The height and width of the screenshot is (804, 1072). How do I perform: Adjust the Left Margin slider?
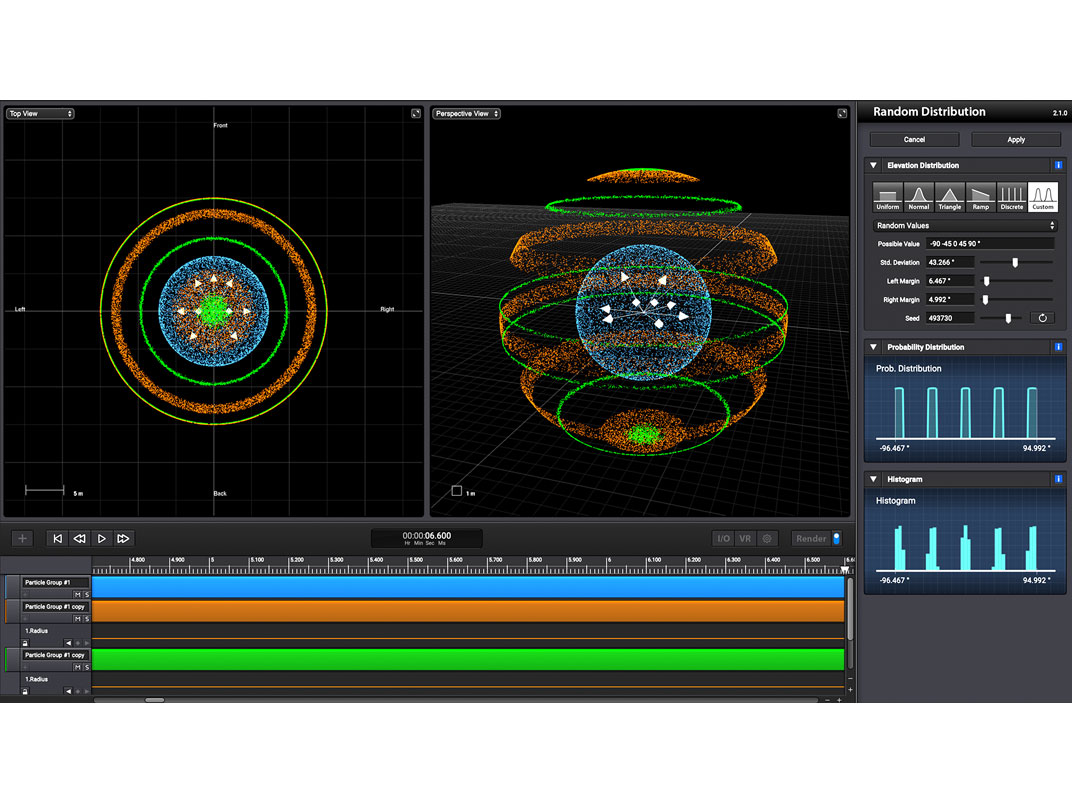coord(987,281)
